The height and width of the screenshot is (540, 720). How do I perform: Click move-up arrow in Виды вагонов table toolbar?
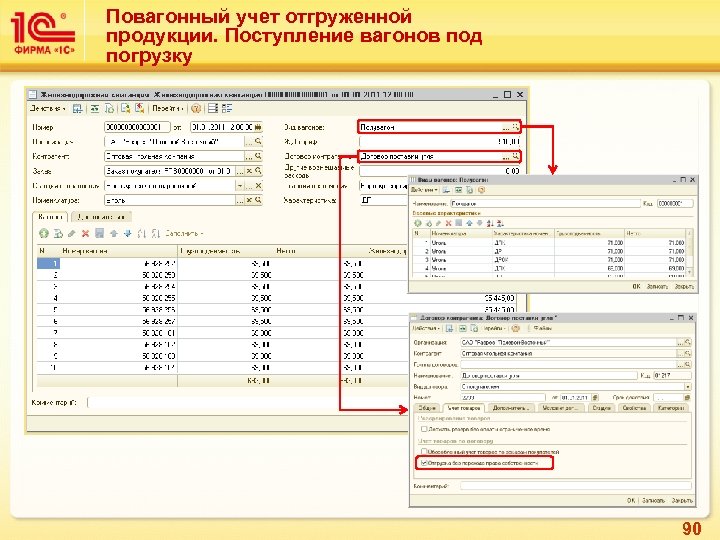pos(469,223)
